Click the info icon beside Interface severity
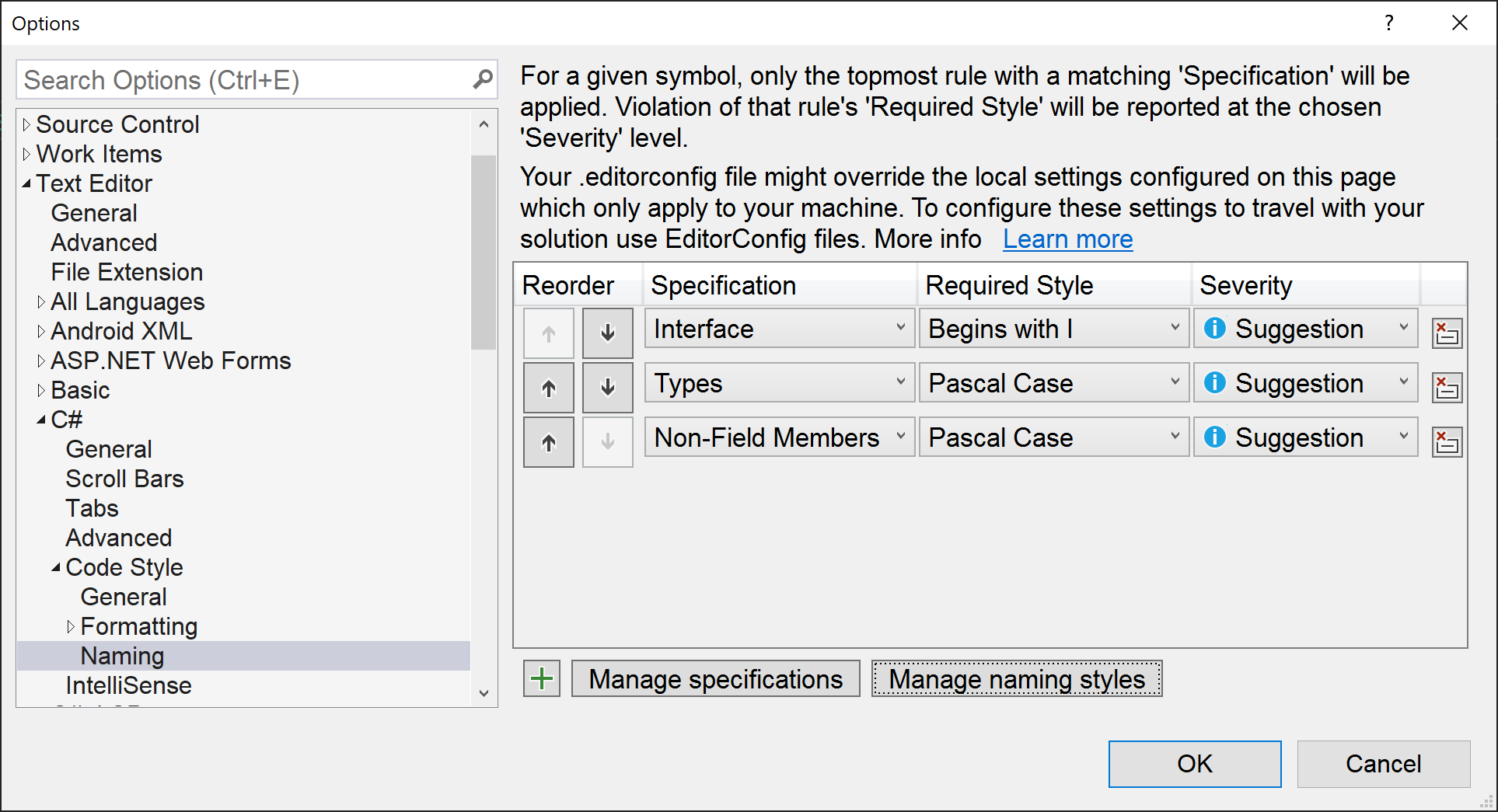This screenshot has width=1498, height=812. 1214,329
